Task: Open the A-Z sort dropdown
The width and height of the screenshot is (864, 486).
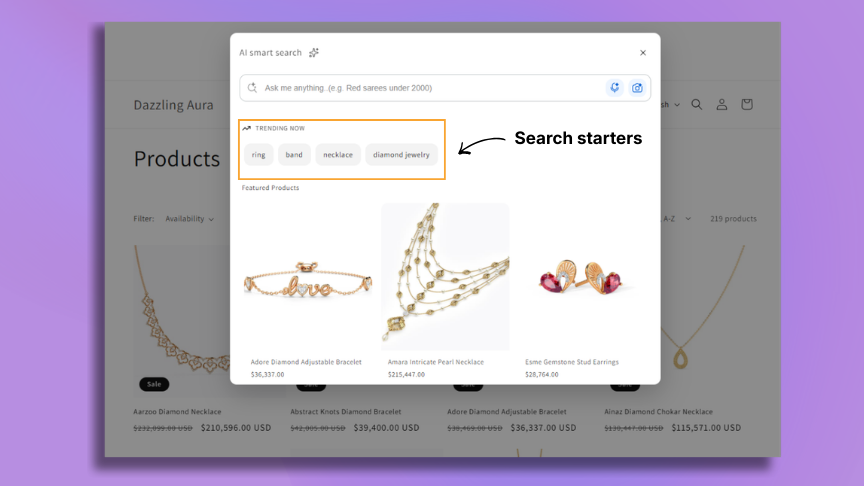Action: [x=677, y=219]
